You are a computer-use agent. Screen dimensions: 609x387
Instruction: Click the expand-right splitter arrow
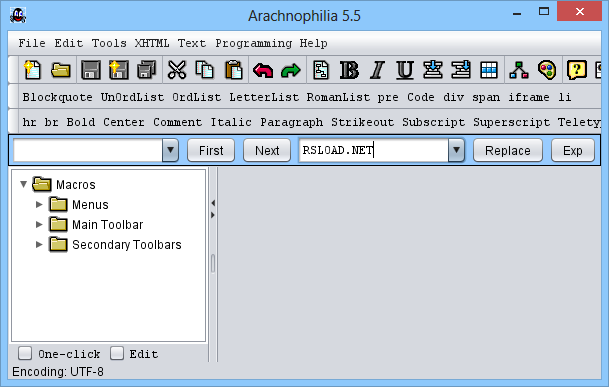click(213, 215)
